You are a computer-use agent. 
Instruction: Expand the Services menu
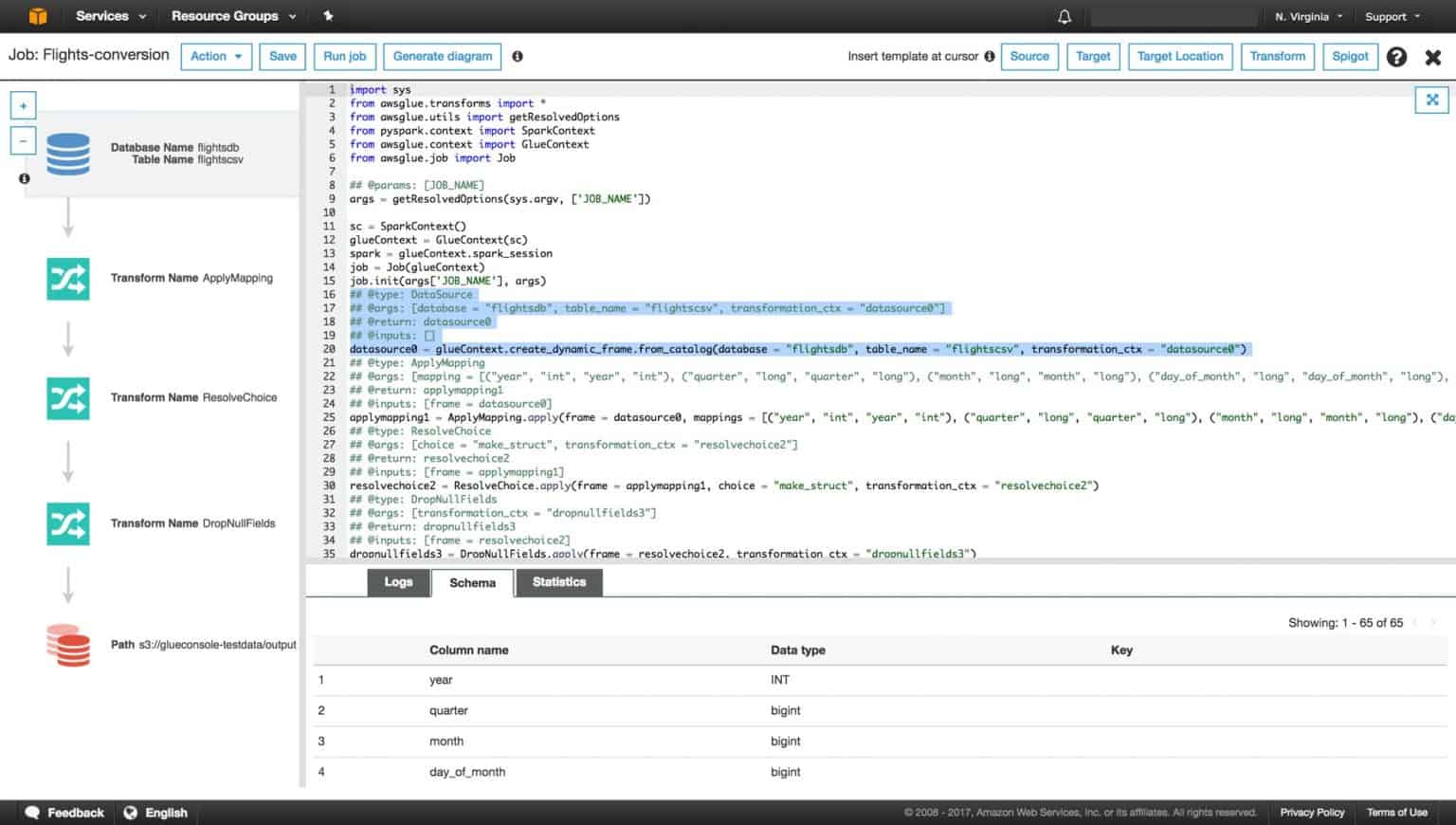[x=104, y=16]
